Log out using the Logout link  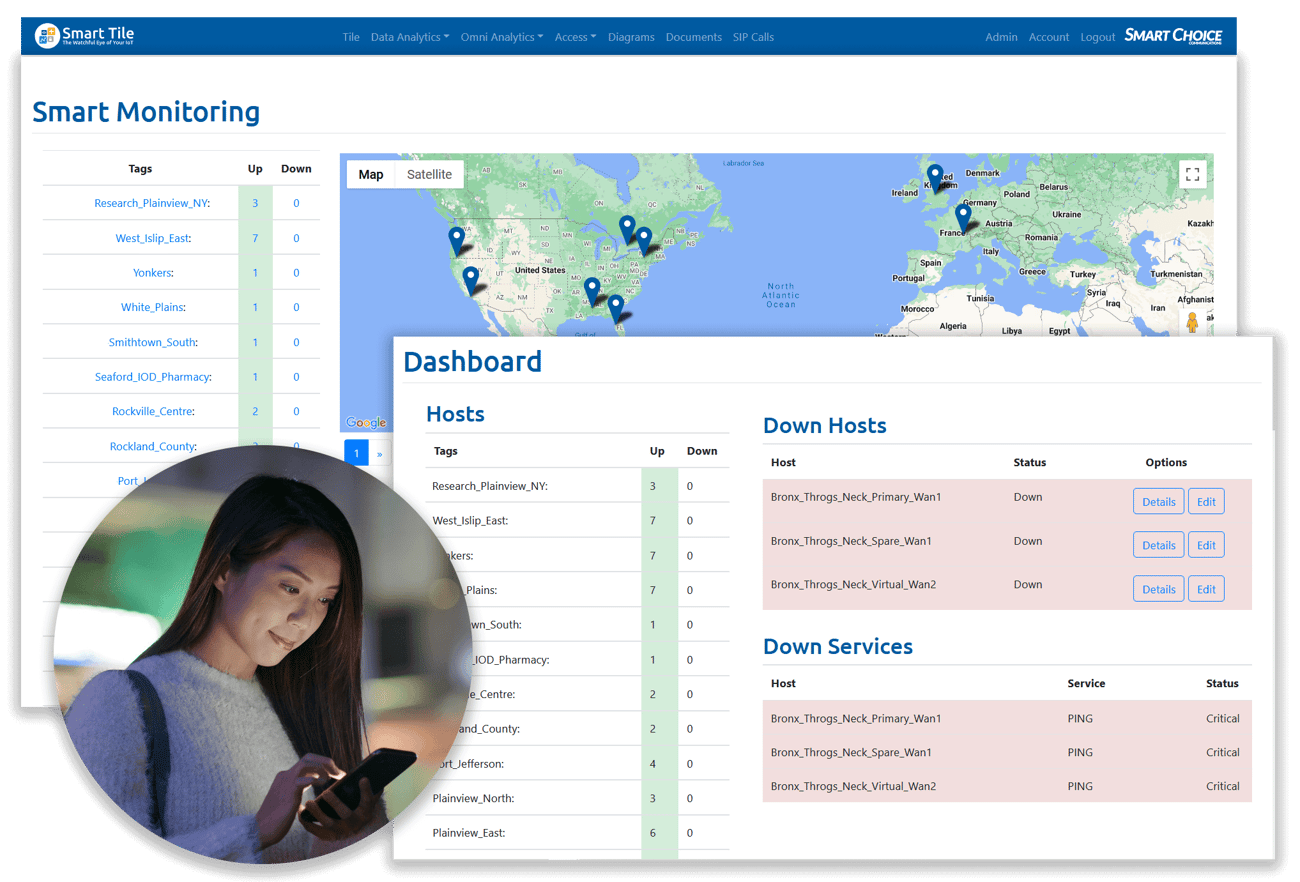coord(1097,37)
